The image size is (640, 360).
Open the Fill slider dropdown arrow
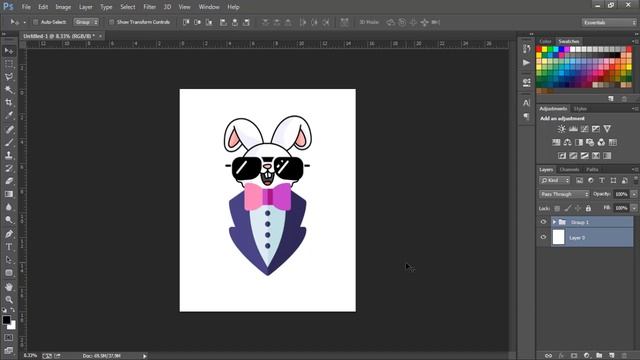(633, 208)
